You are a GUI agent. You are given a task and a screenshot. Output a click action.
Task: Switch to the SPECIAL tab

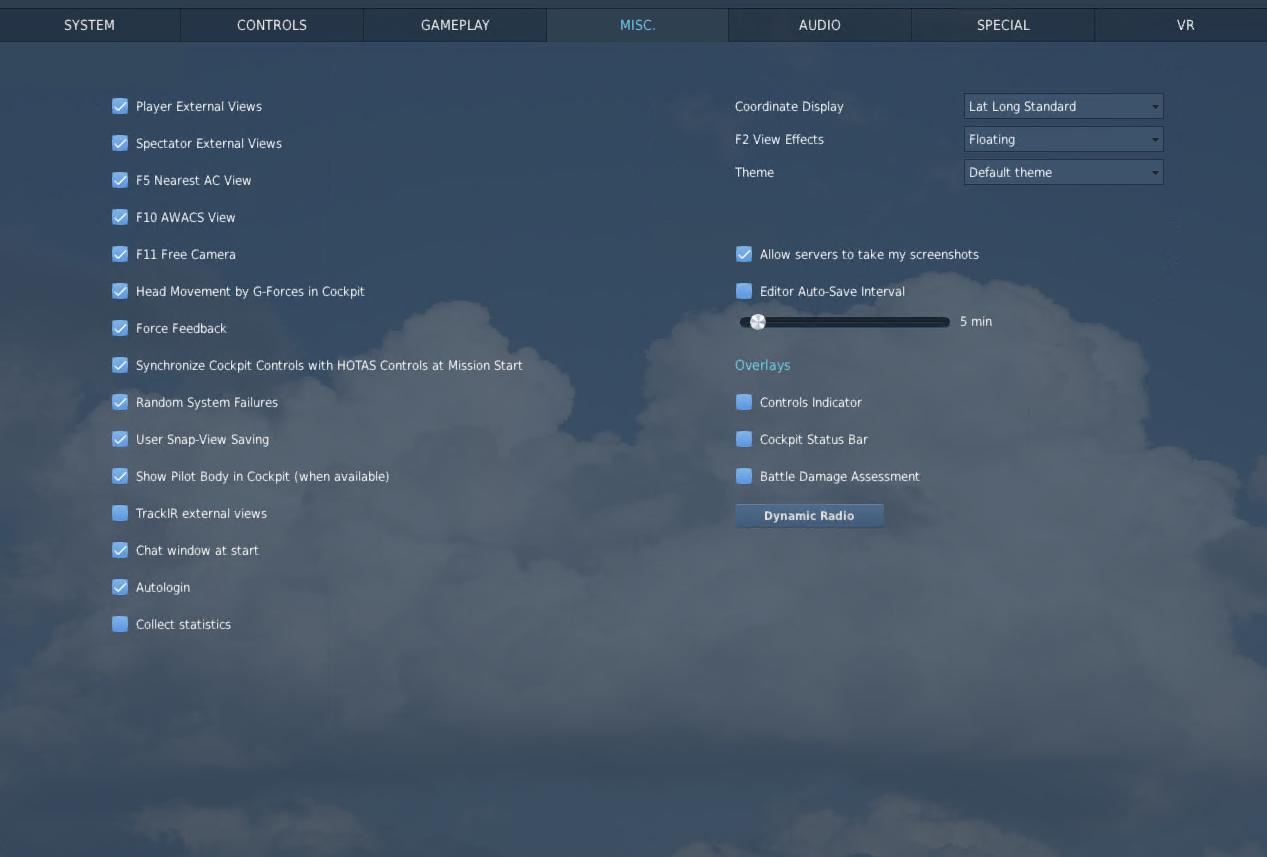pyautogui.click(x=1003, y=25)
